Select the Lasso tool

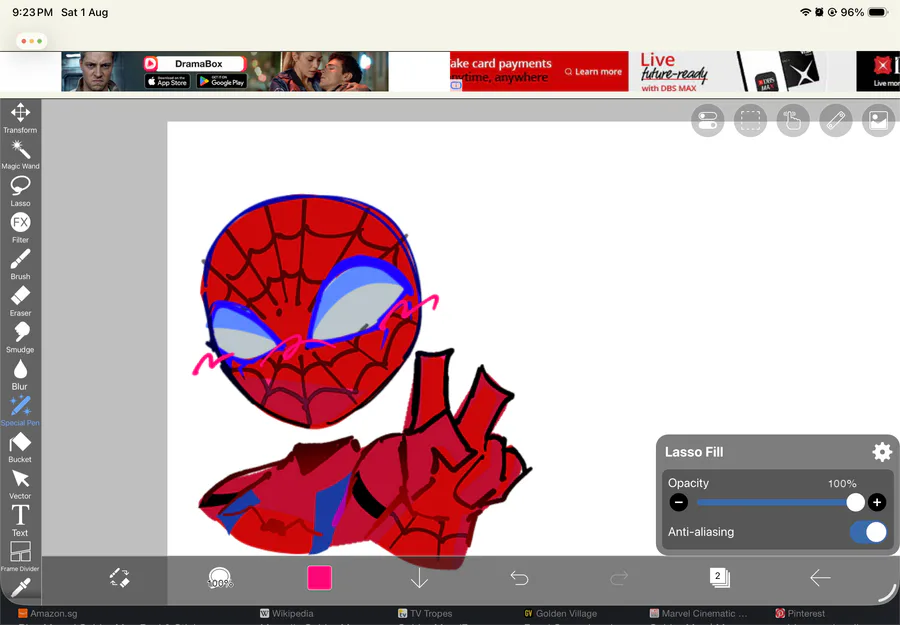[20, 192]
